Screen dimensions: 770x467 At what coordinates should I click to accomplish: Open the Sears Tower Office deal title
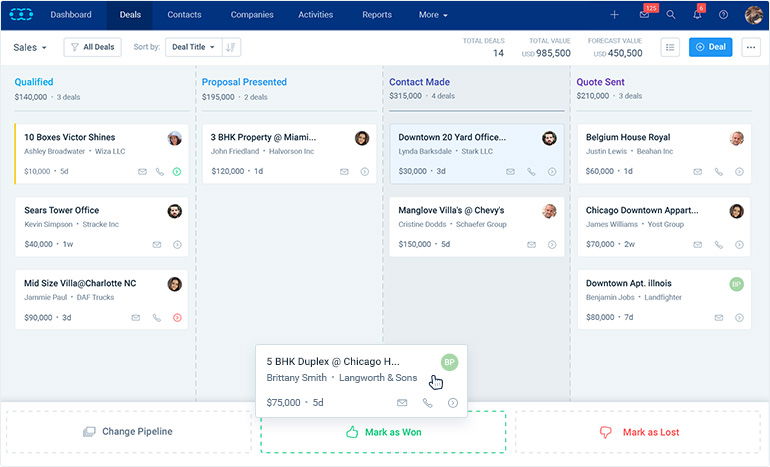tap(61, 210)
